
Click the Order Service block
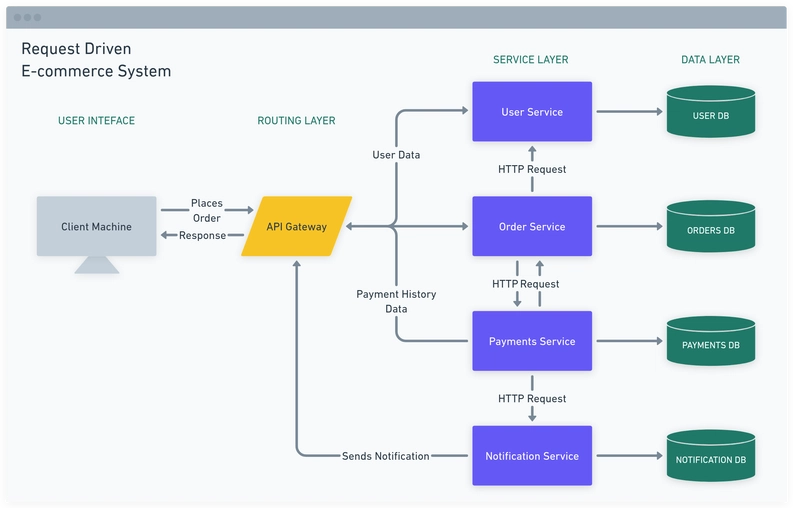pyautogui.click(x=531, y=227)
